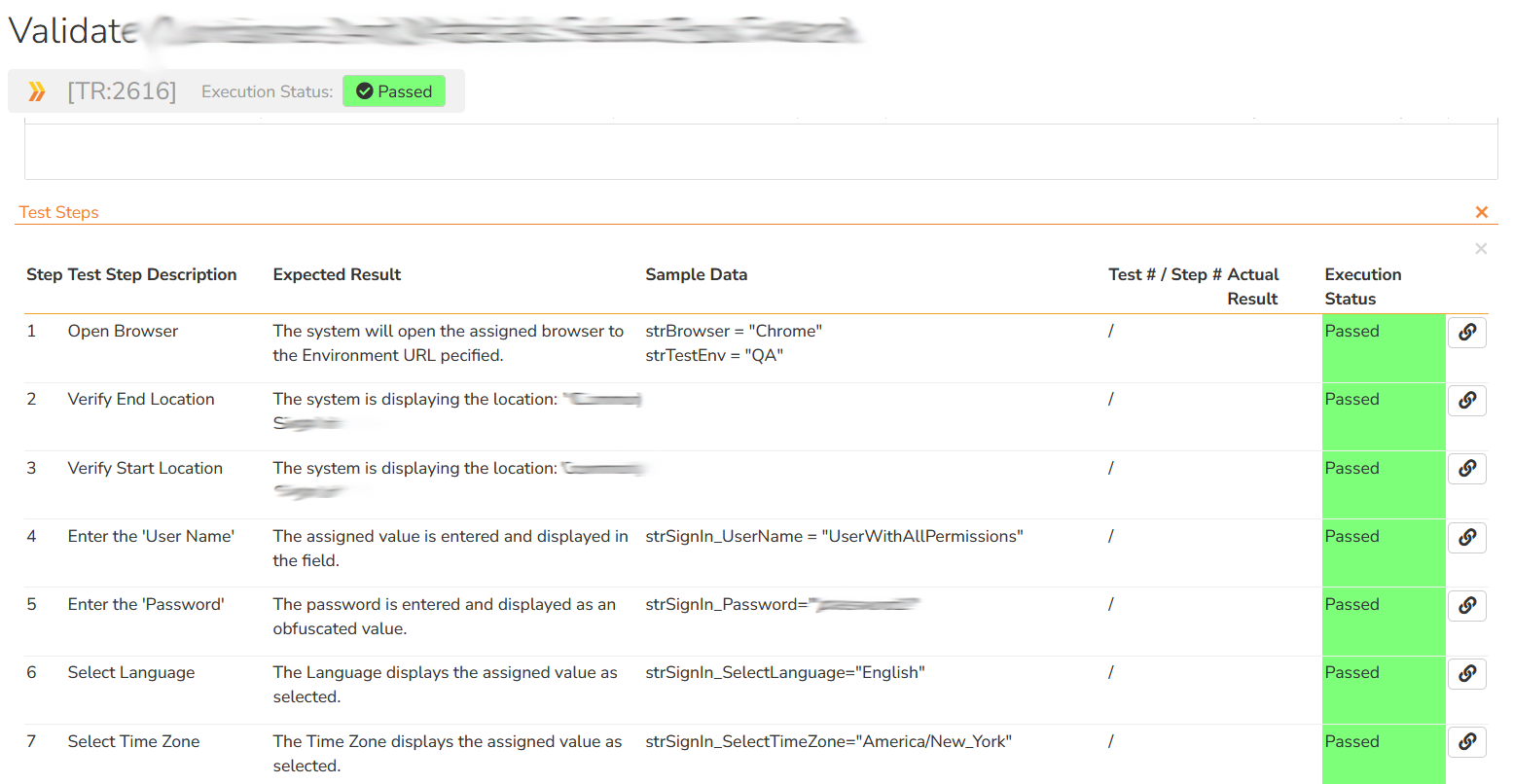Click the empty text box above Test Steps

point(760,151)
